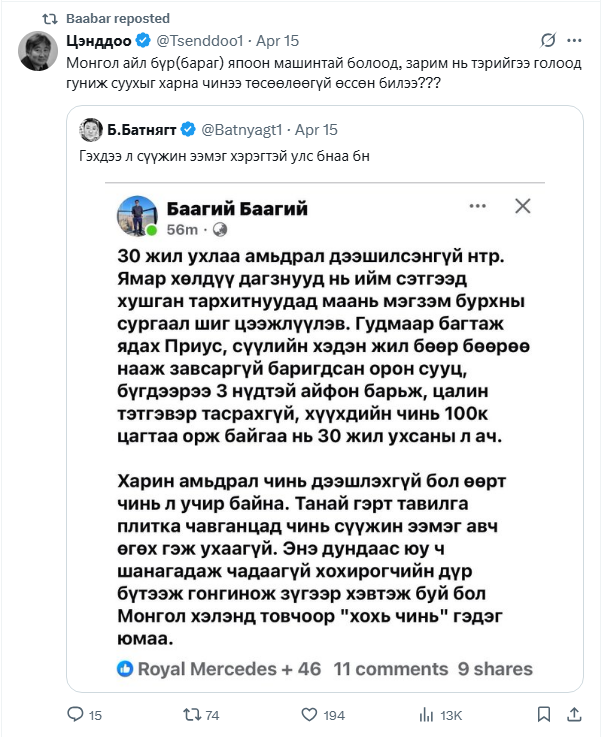Like the tweet using the heart icon
The width and height of the screenshot is (613, 737).
click(323, 715)
